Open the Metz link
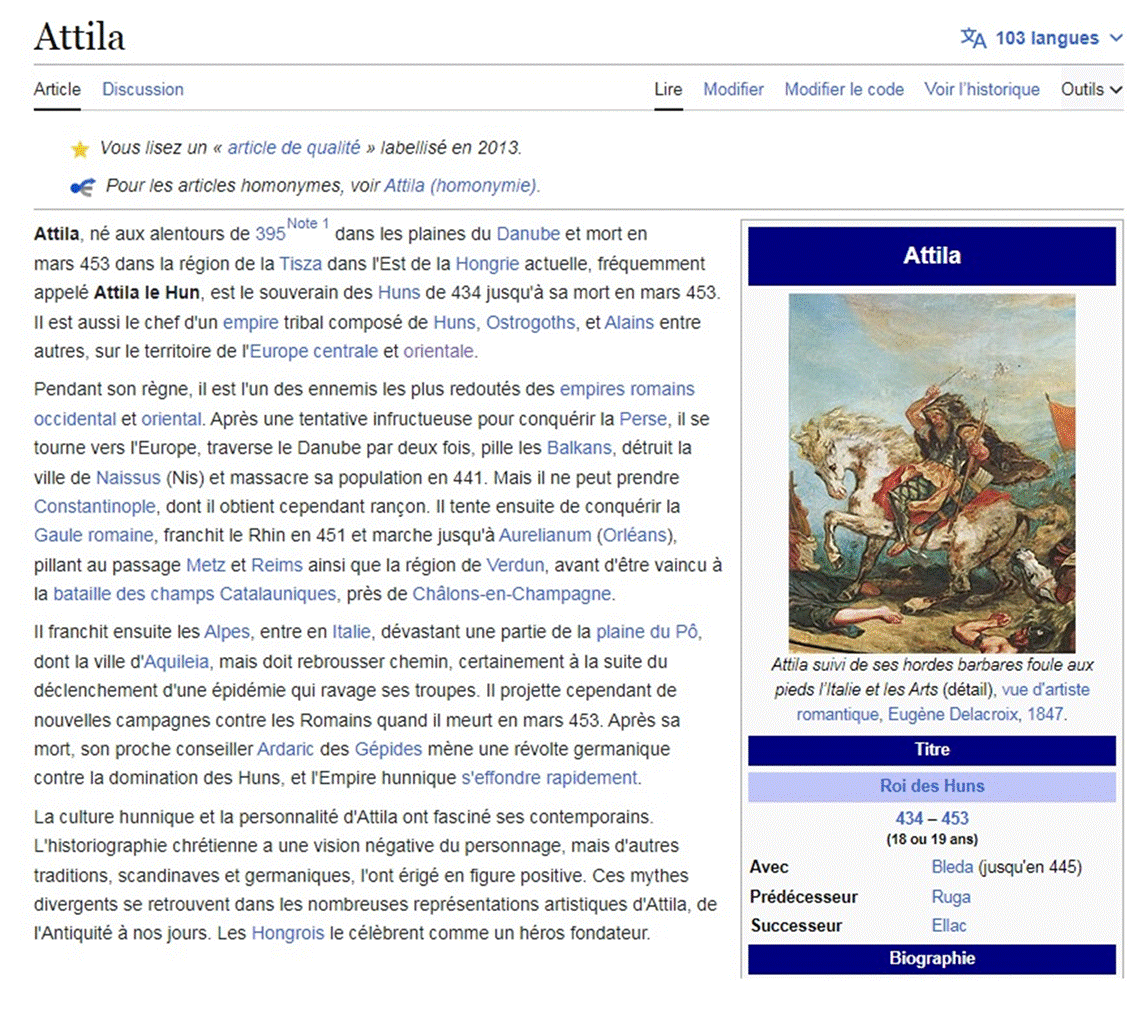 coord(206,565)
